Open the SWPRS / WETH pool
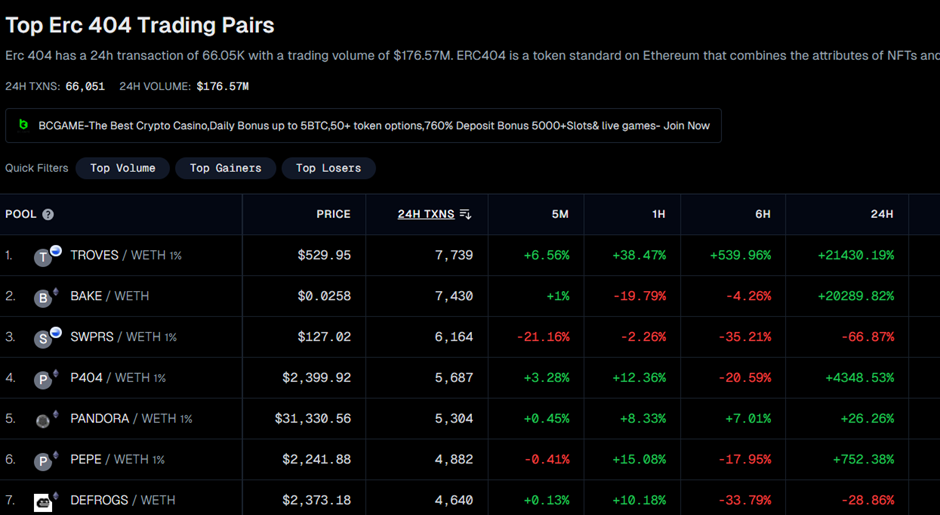Viewport: 940px width, 515px height. [x=123, y=337]
